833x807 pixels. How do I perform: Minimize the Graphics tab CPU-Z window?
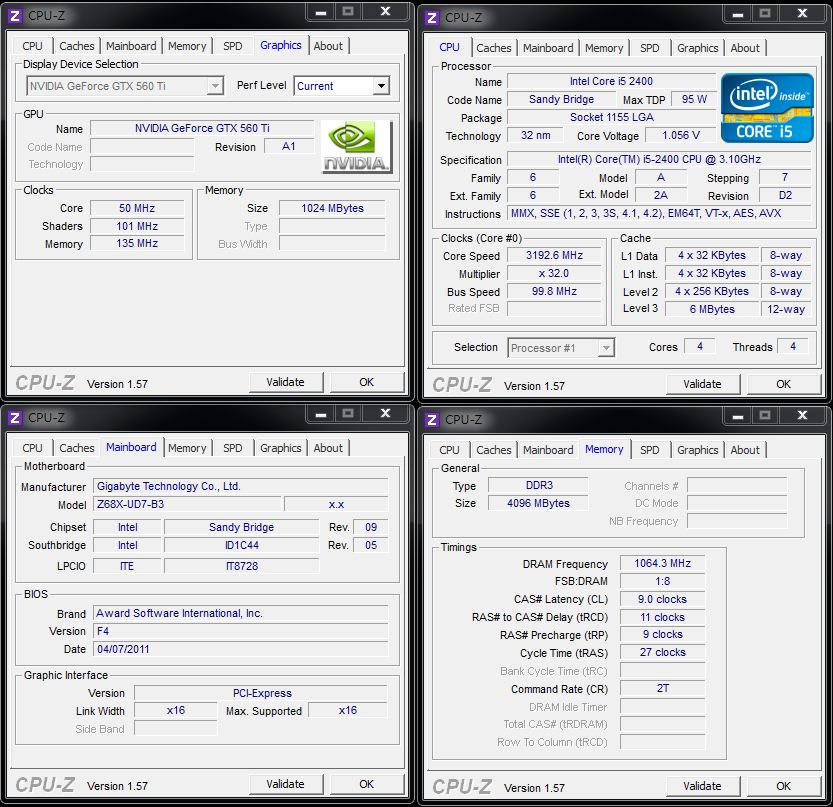coord(321,12)
